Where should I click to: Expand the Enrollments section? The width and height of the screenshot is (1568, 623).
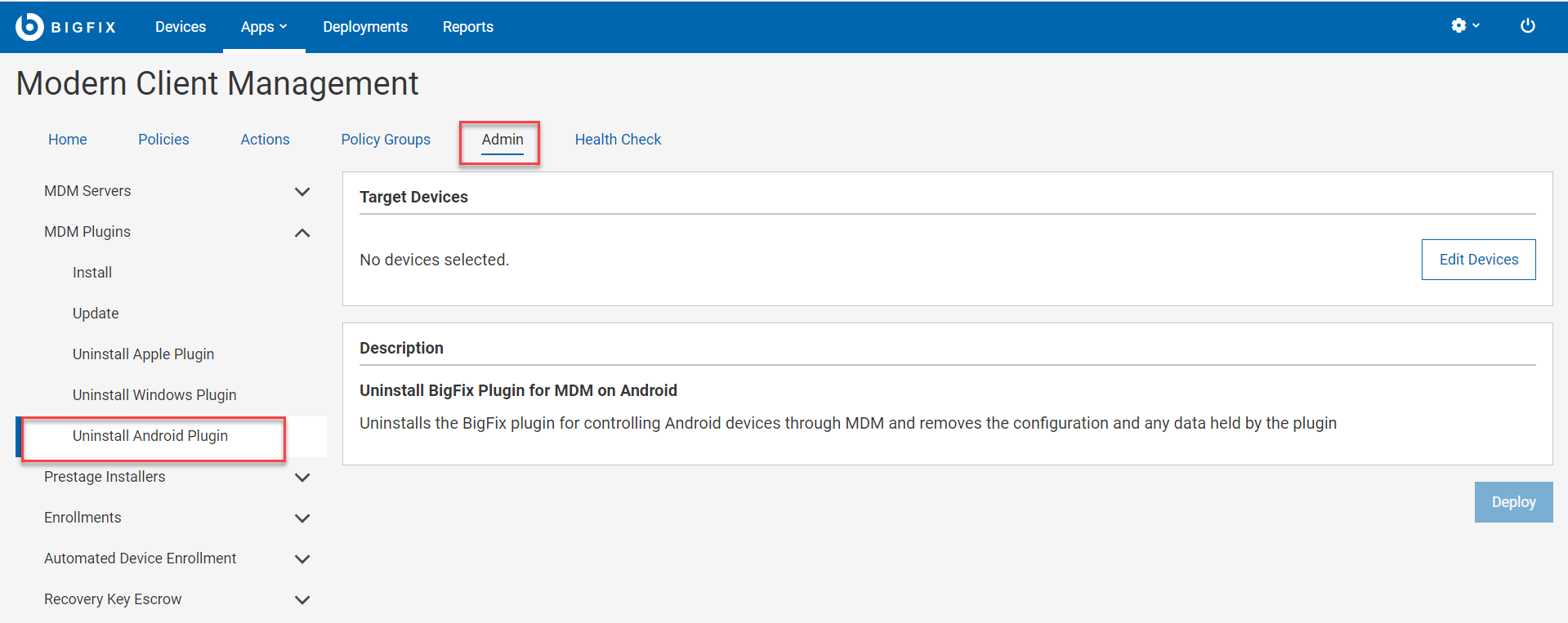coord(302,518)
